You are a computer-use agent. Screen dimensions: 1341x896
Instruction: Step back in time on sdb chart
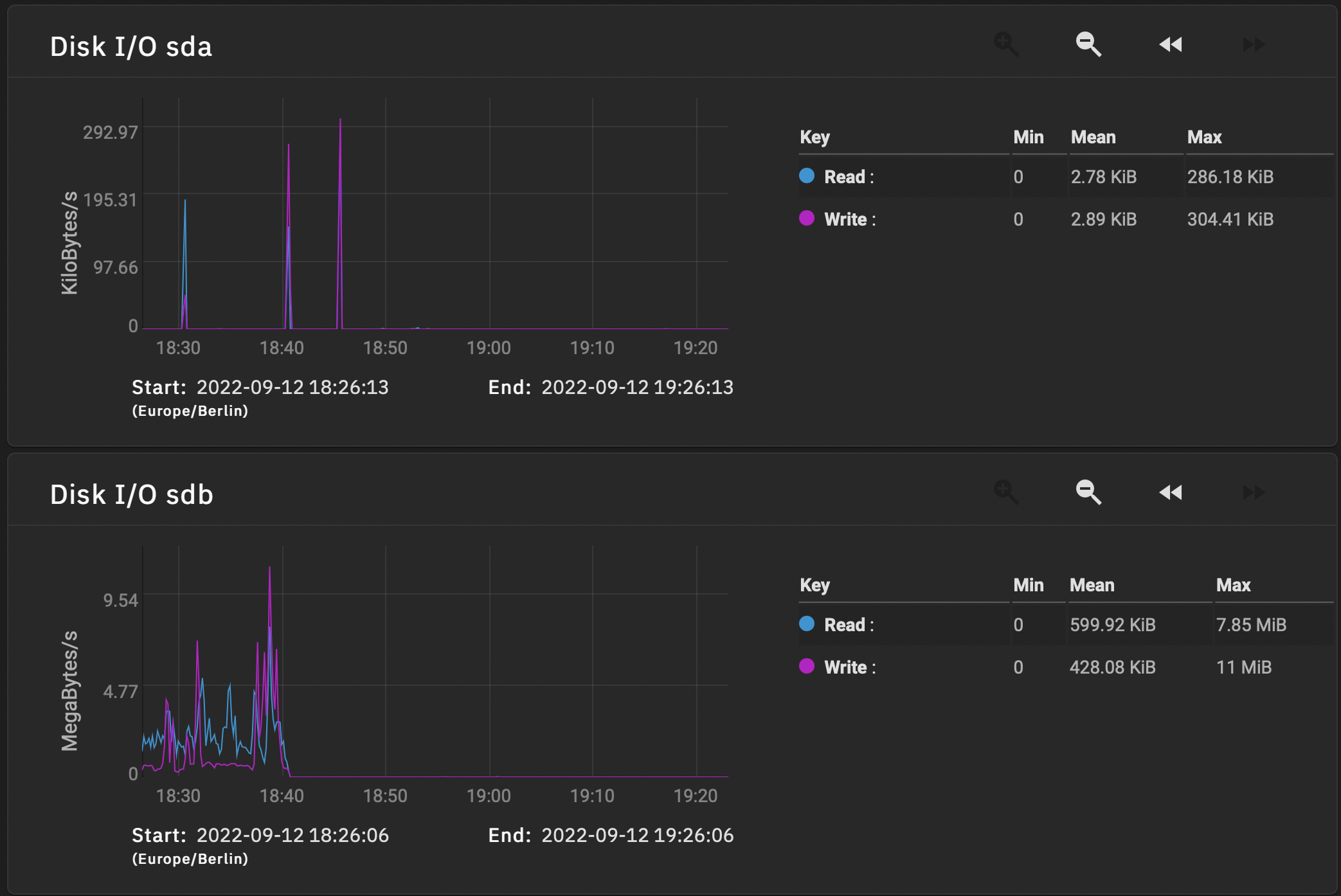[1171, 492]
